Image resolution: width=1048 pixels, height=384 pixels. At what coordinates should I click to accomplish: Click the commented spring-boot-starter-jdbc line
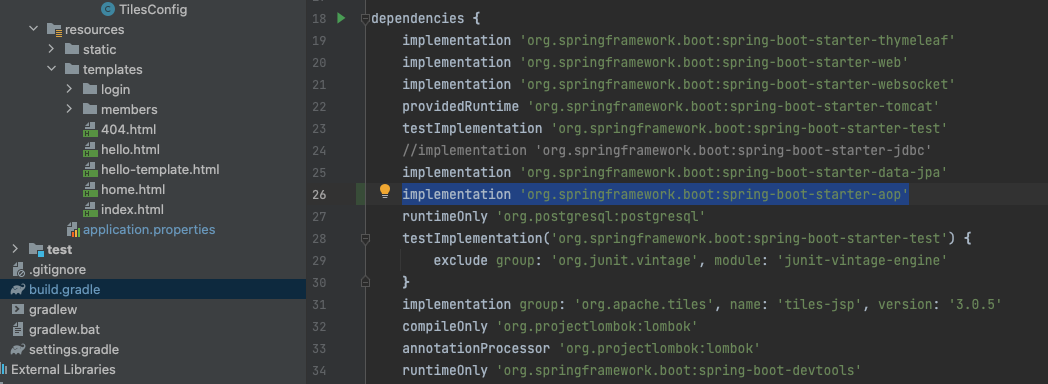(x=666, y=150)
